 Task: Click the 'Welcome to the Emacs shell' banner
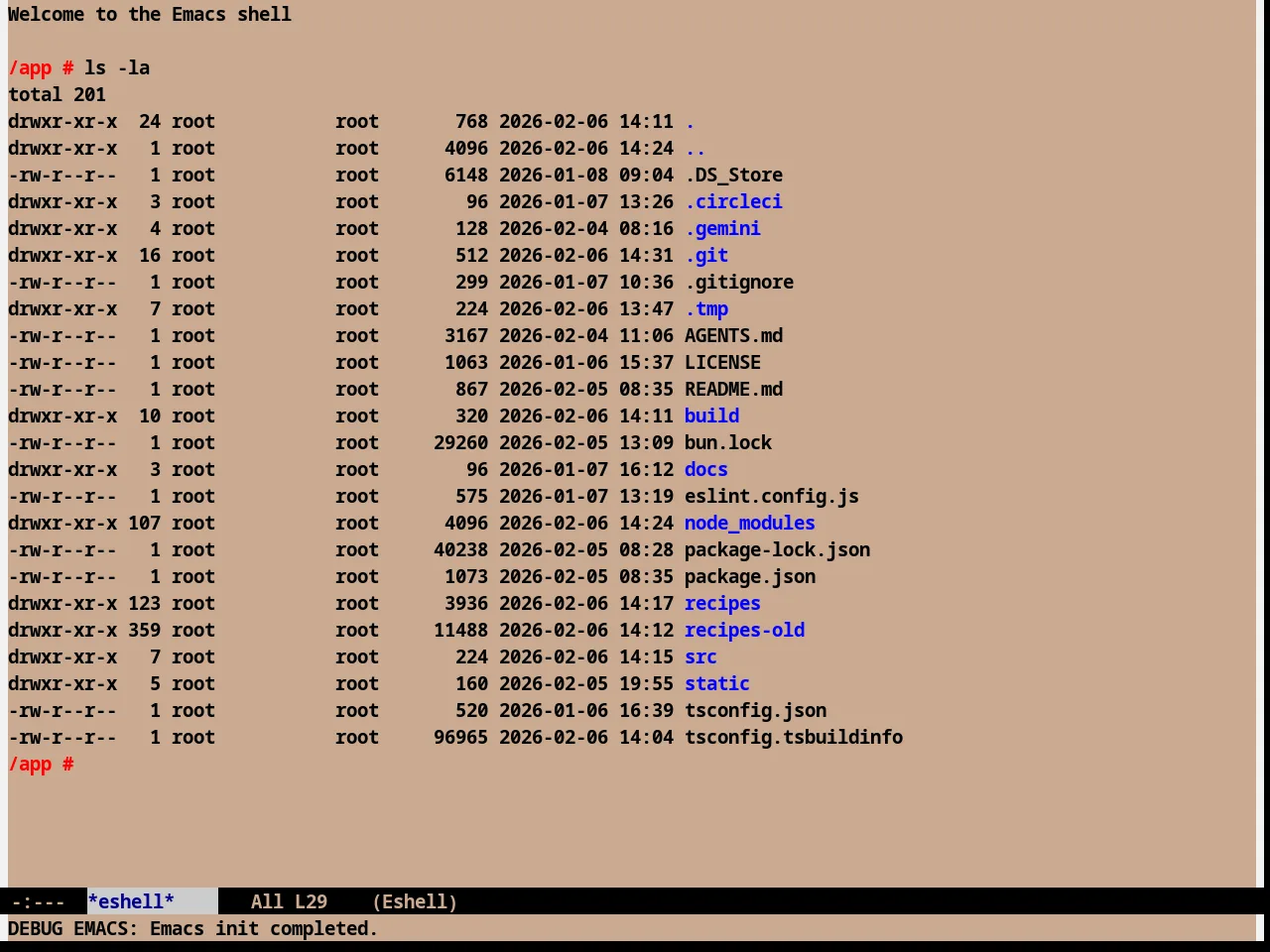tap(150, 15)
